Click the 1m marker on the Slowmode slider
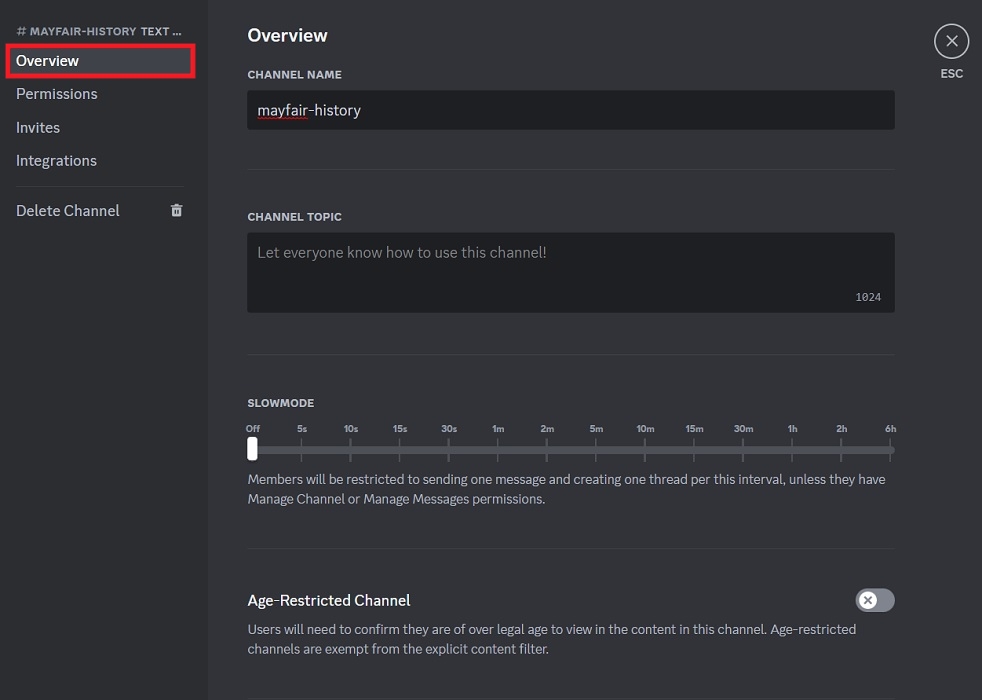This screenshot has width=982, height=700. tap(498, 450)
